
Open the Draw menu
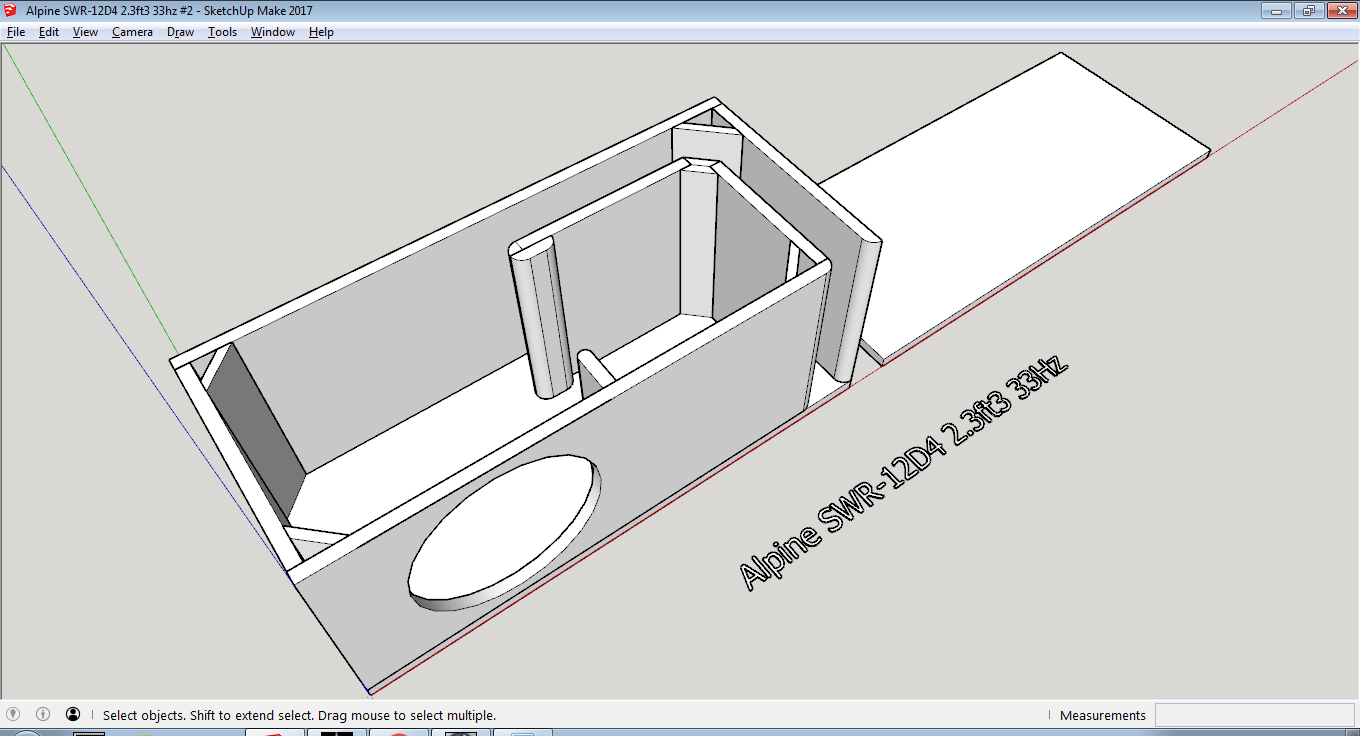pyautogui.click(x=180, y=32)
